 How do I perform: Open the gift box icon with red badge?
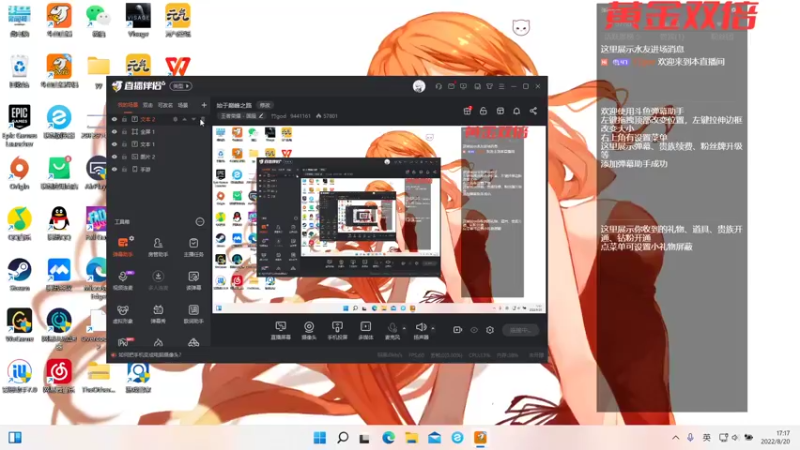click(467, 111)
